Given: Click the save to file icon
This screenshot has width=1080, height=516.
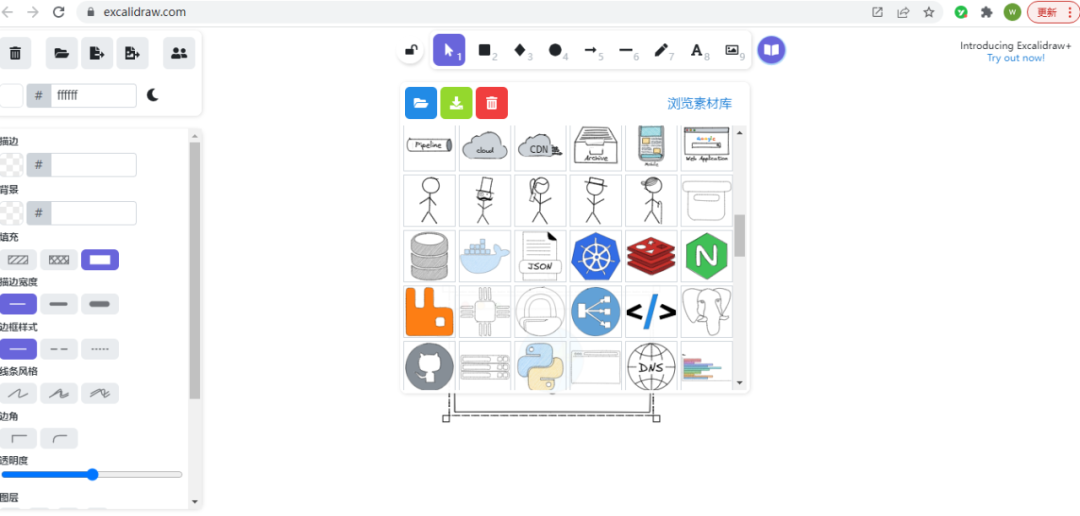Looking at the screenshot, I should 97,53.
